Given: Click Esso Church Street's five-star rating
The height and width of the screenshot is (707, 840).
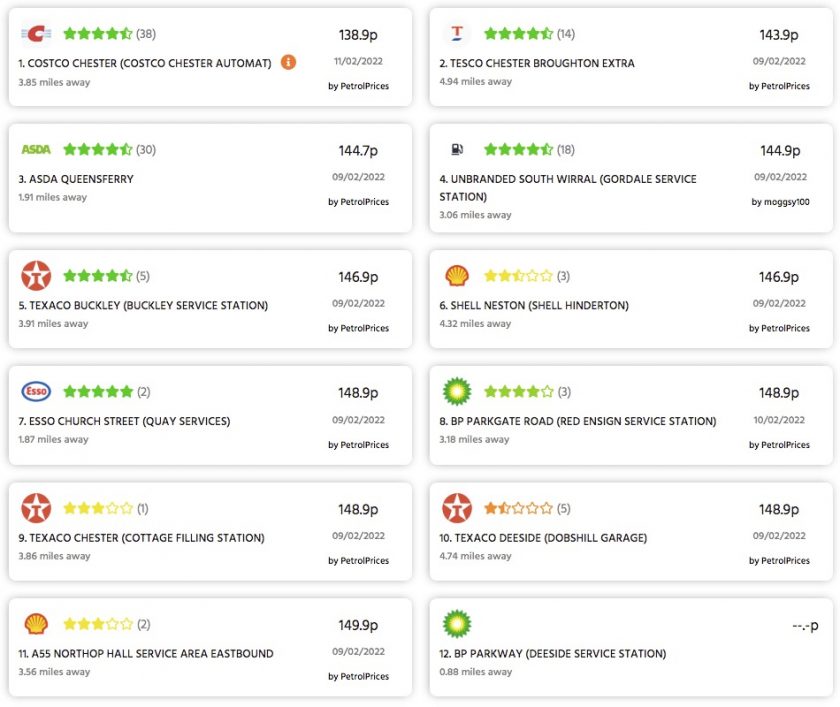Looking at the screenshot, I should pyautogui.click(x=98, y=392).
